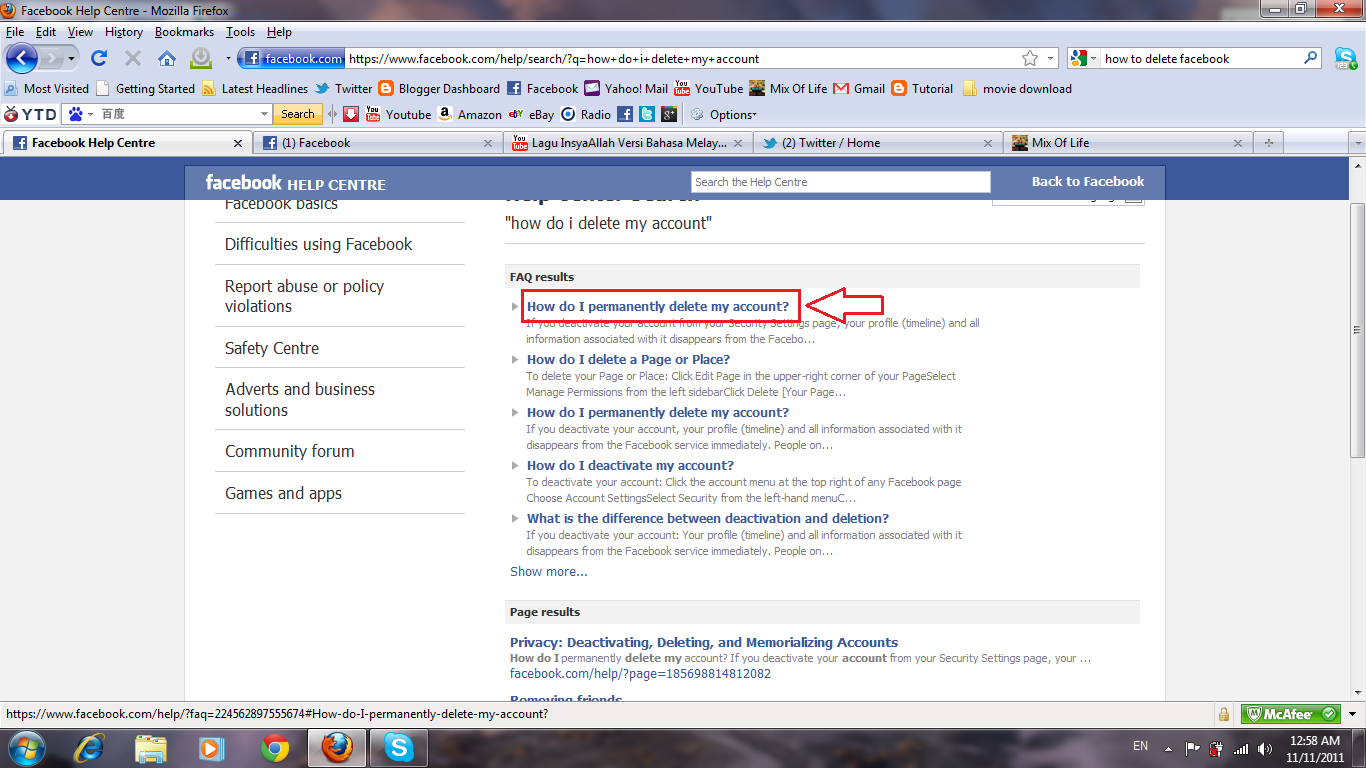This screenshot has height=768, width=1366.
Task: Click the padlock icon in the status bar
Action: (1223, 714)
